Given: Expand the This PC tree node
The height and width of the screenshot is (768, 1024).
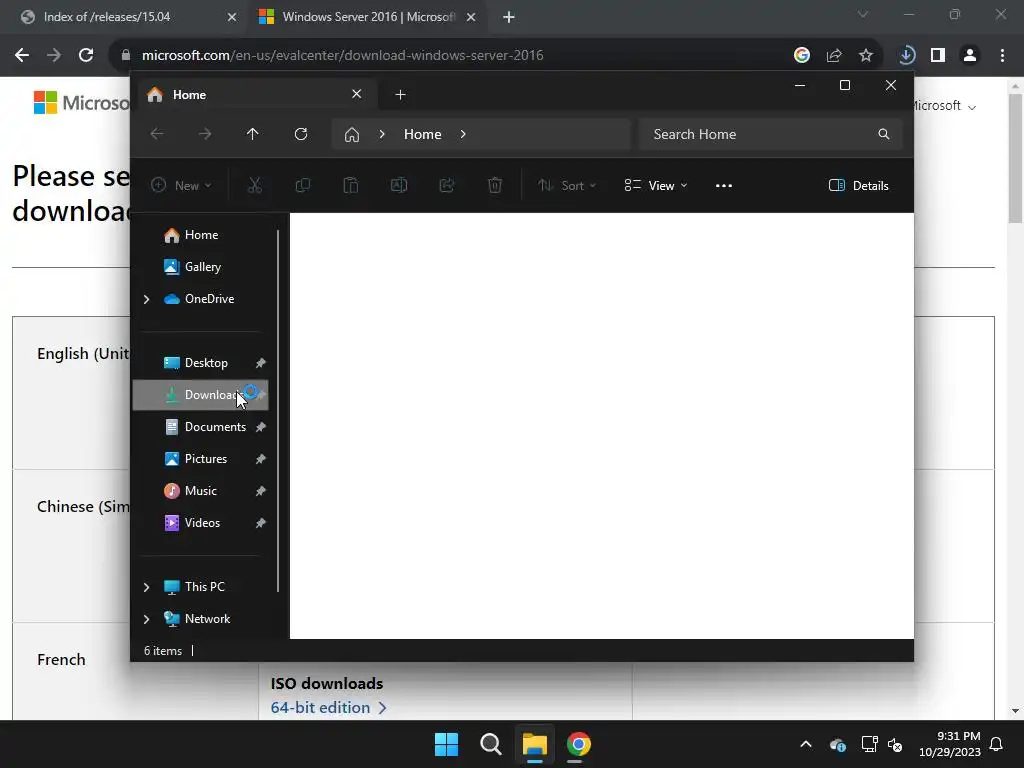Looking at the screenshot, I should pyautogui.click(x=146, y=587).
